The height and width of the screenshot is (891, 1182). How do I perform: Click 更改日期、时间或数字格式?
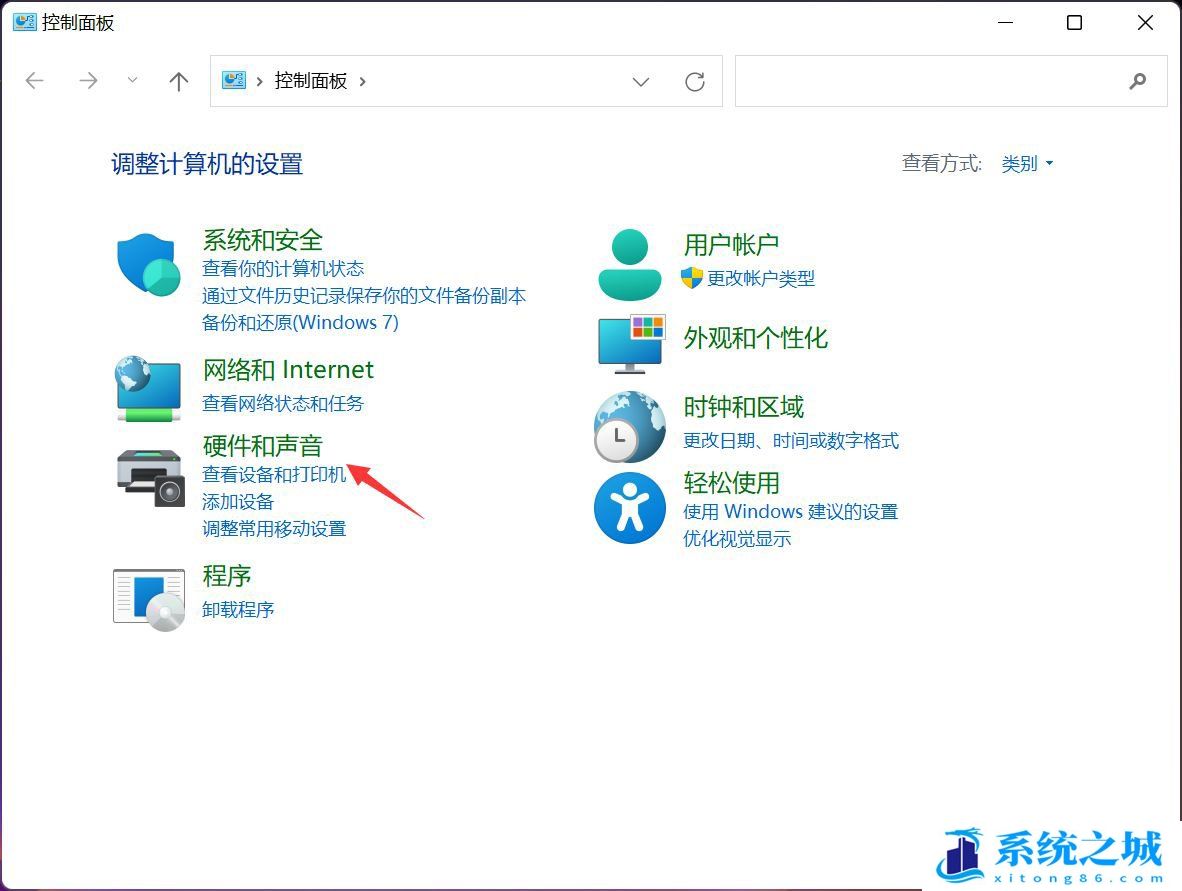coord(791,439)
